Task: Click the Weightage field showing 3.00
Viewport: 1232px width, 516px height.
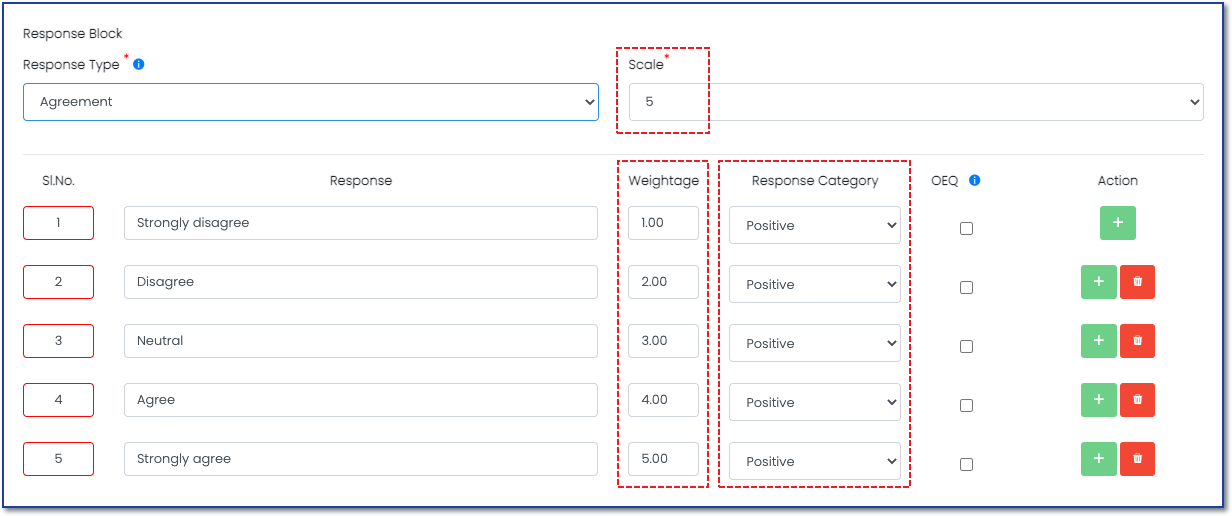Action: 663,341
